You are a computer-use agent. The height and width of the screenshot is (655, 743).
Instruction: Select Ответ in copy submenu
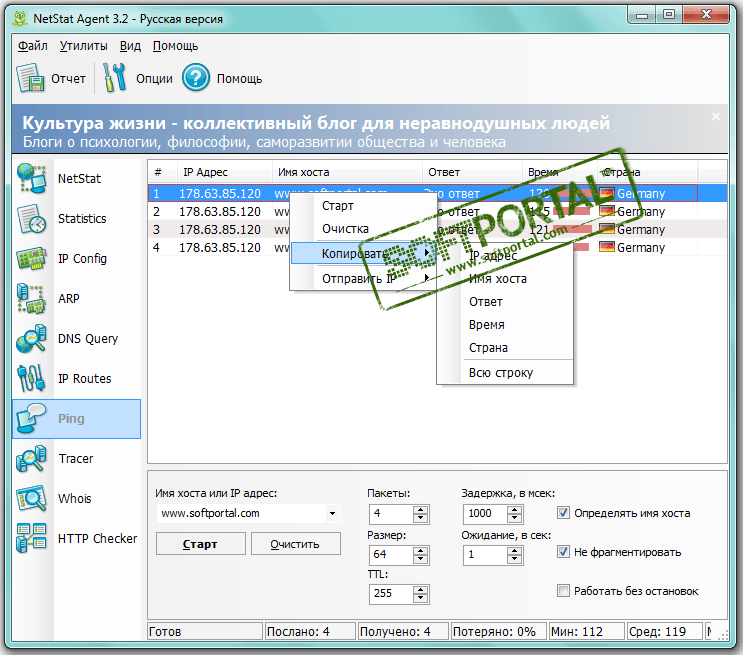[x=505, y=301]
